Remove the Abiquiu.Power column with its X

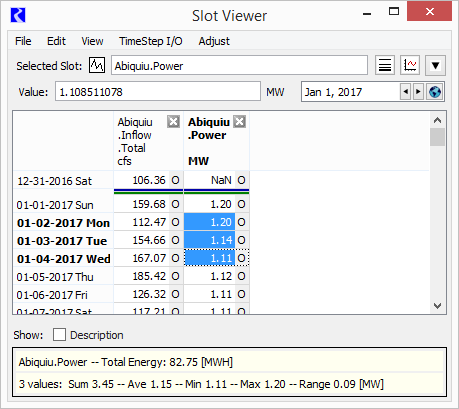[x=239, y=122]
